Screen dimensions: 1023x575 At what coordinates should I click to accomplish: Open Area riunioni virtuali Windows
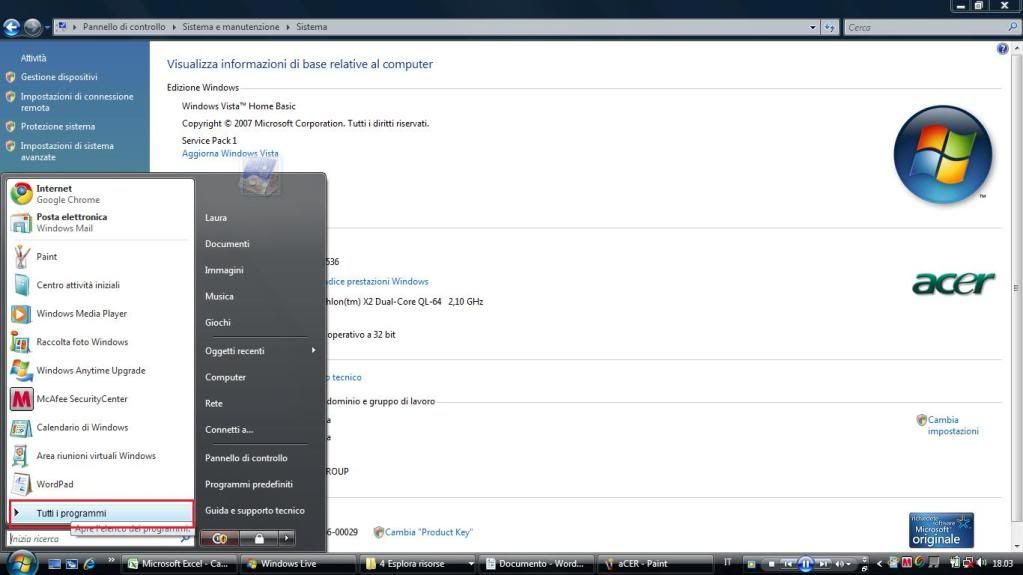100,456
